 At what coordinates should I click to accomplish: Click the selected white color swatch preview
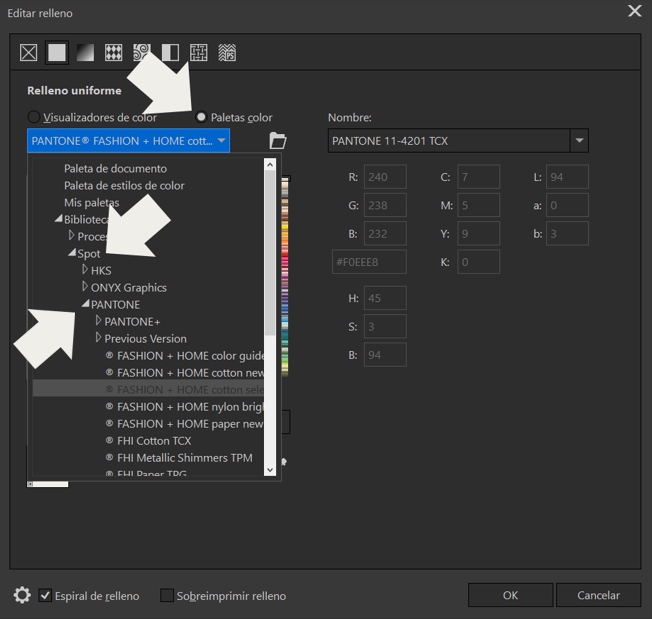click(x=50, y=484)
